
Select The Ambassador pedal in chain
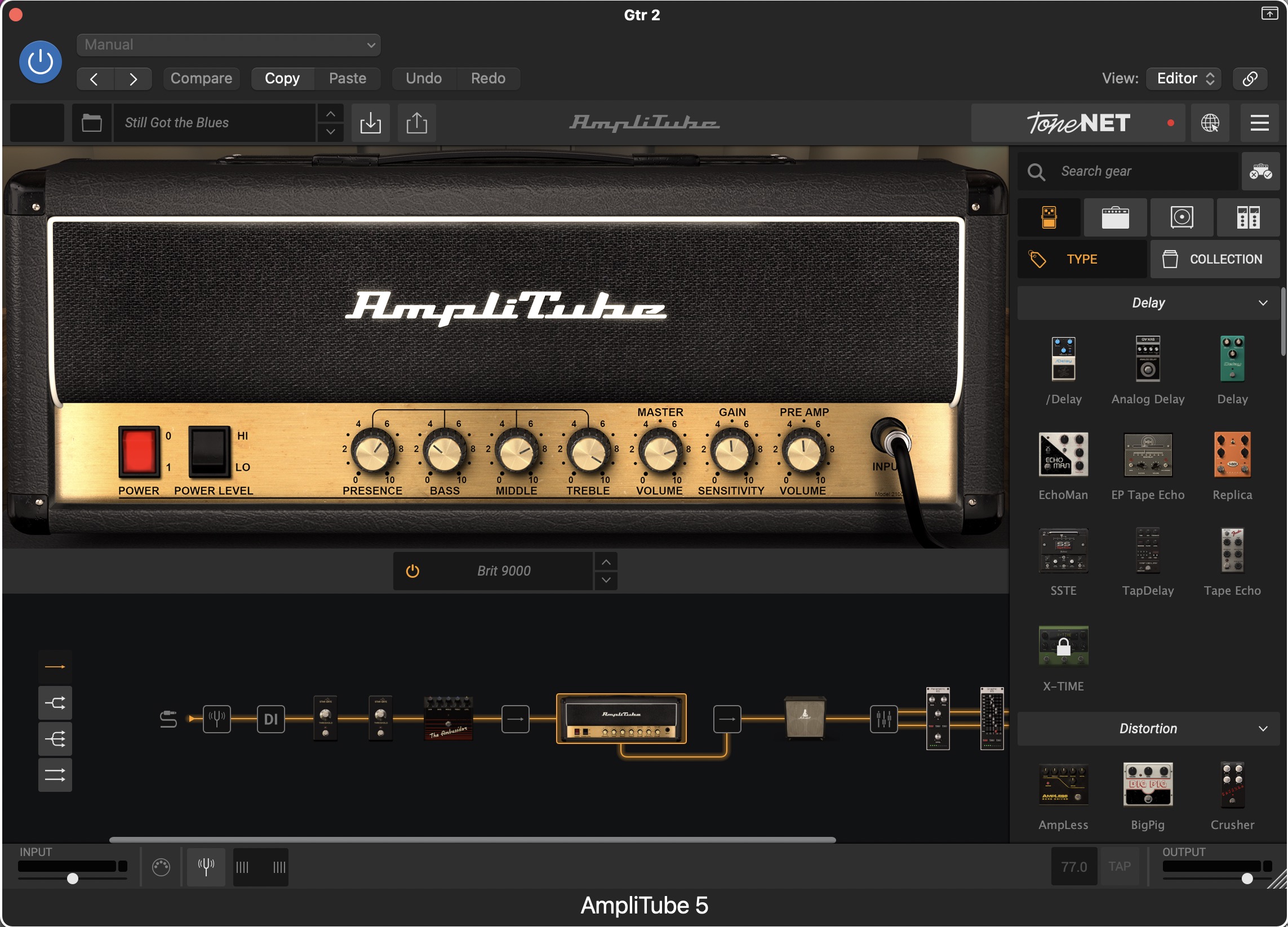448,719
